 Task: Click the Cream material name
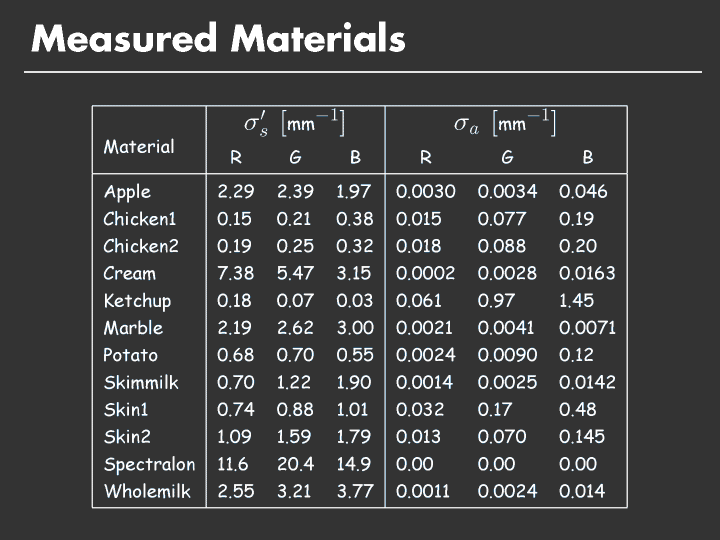(130, 273)
